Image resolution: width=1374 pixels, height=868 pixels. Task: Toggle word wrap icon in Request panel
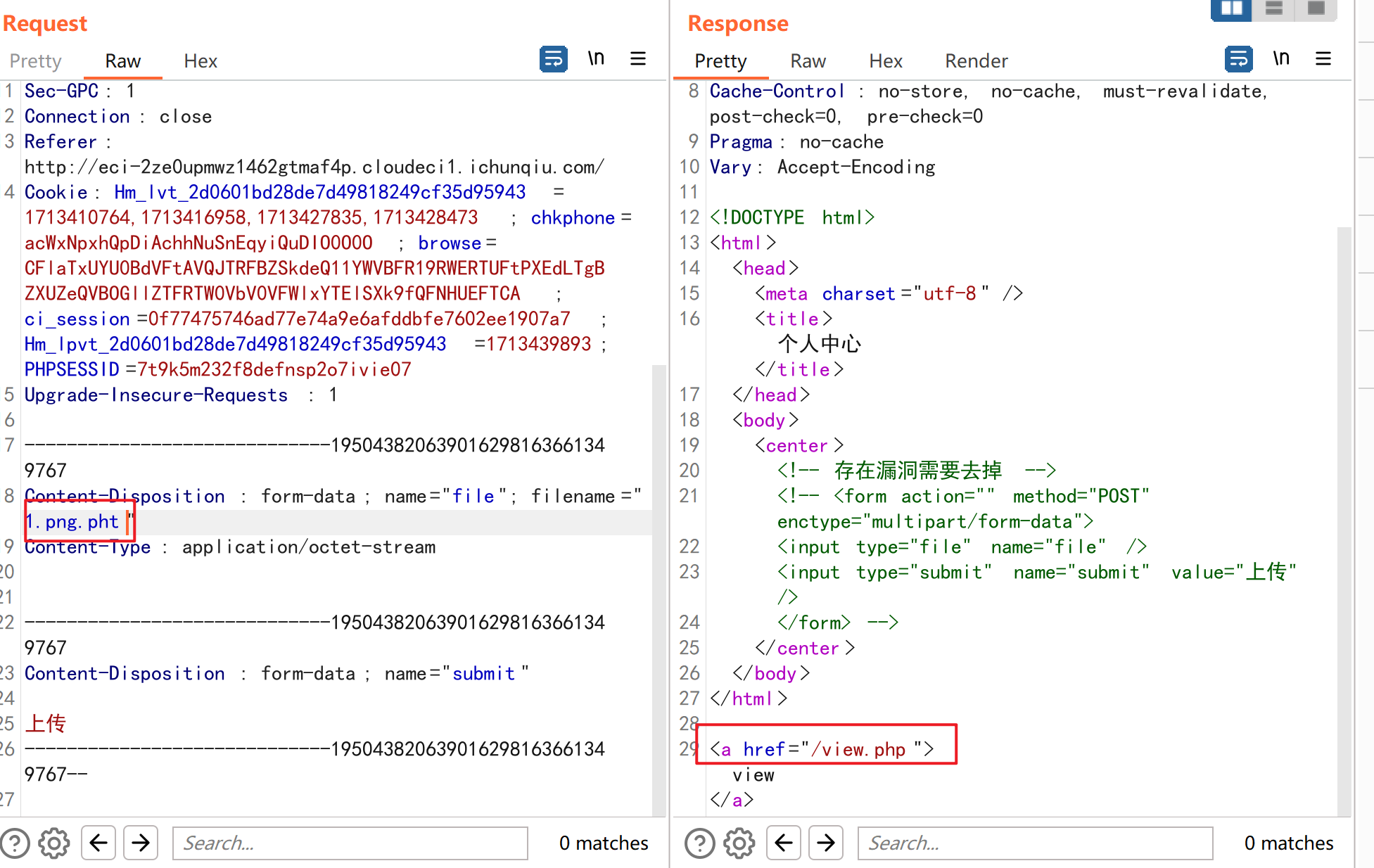553,59
